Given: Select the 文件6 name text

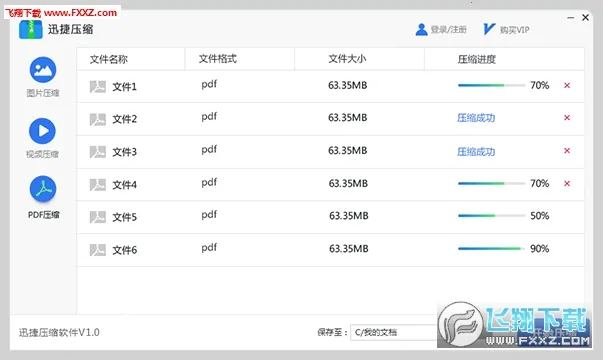Looking at the screenshot, I should tap(124, 250).
